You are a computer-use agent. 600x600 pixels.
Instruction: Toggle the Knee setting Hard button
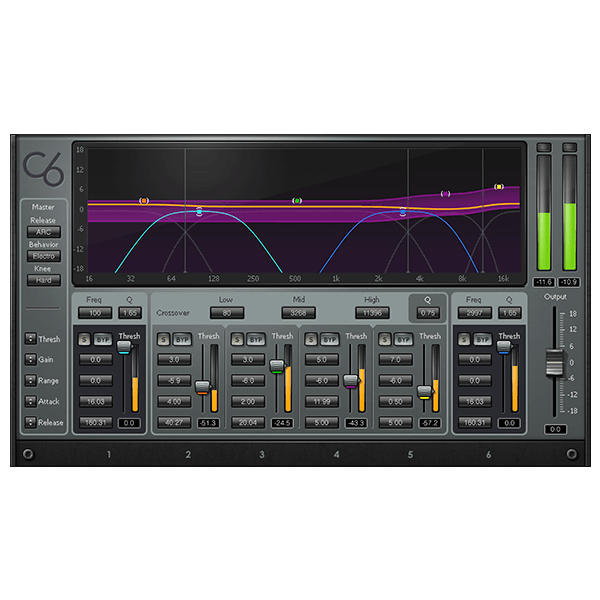[x=43, y=280]
